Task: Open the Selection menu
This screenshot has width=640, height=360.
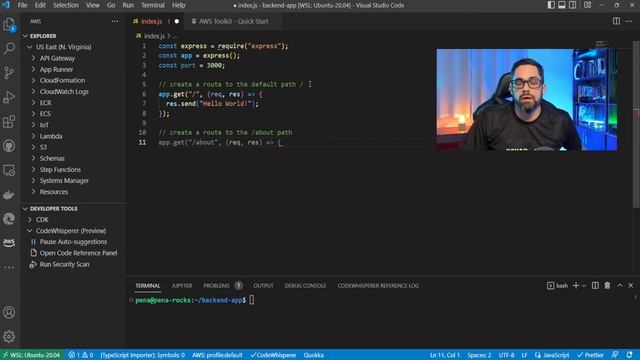Action: [66, 5]
